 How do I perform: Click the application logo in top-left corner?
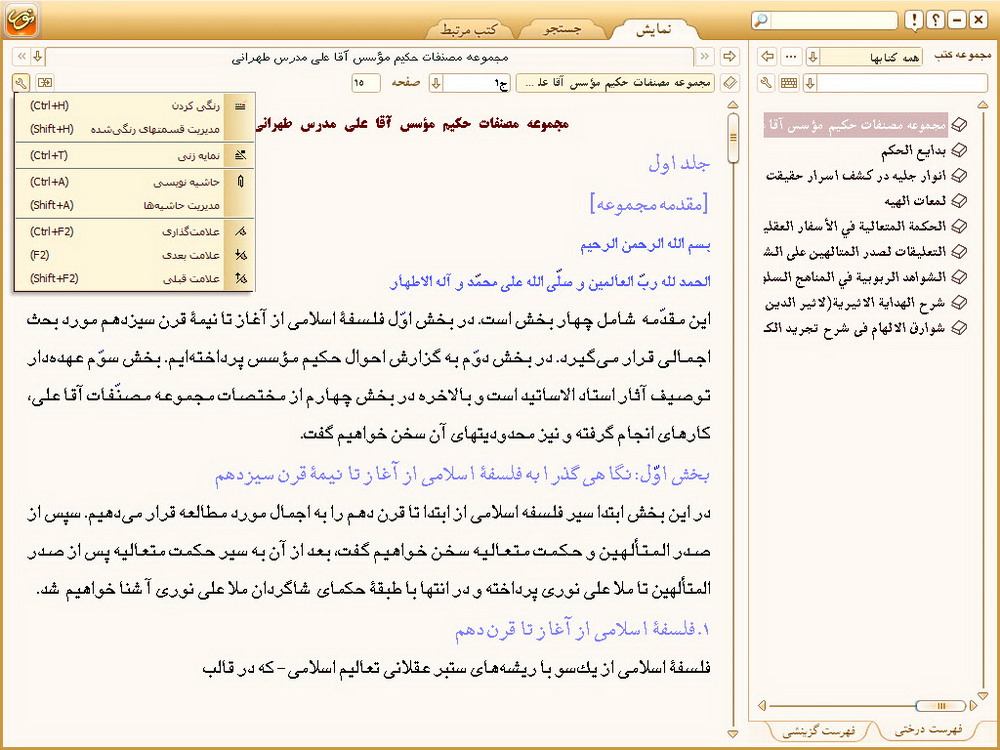pyautogui.click(x=23, y=20)
